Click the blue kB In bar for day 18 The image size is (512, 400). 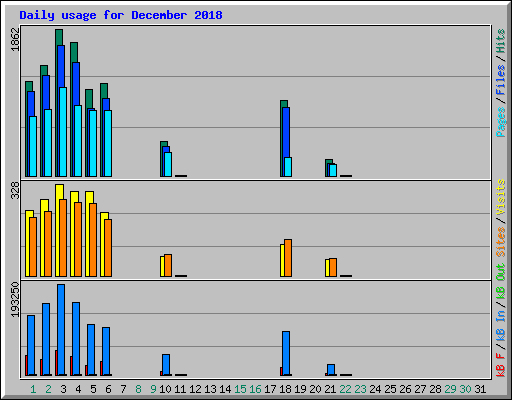(286, 353)
